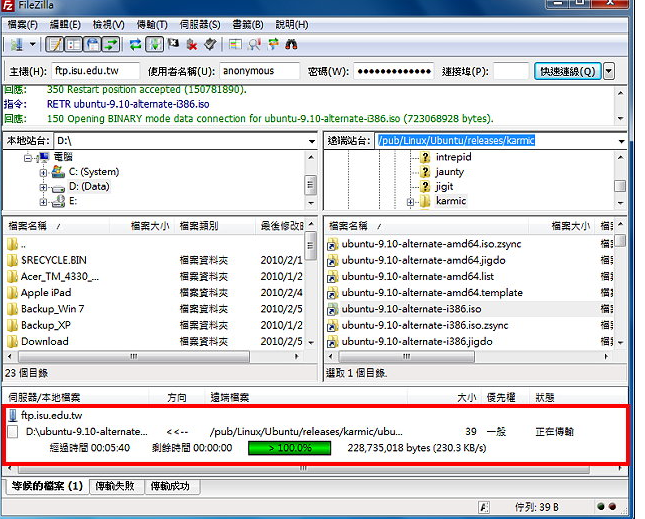Open the 檢視(V) menu
645x519 pixels.
[108, 25]
